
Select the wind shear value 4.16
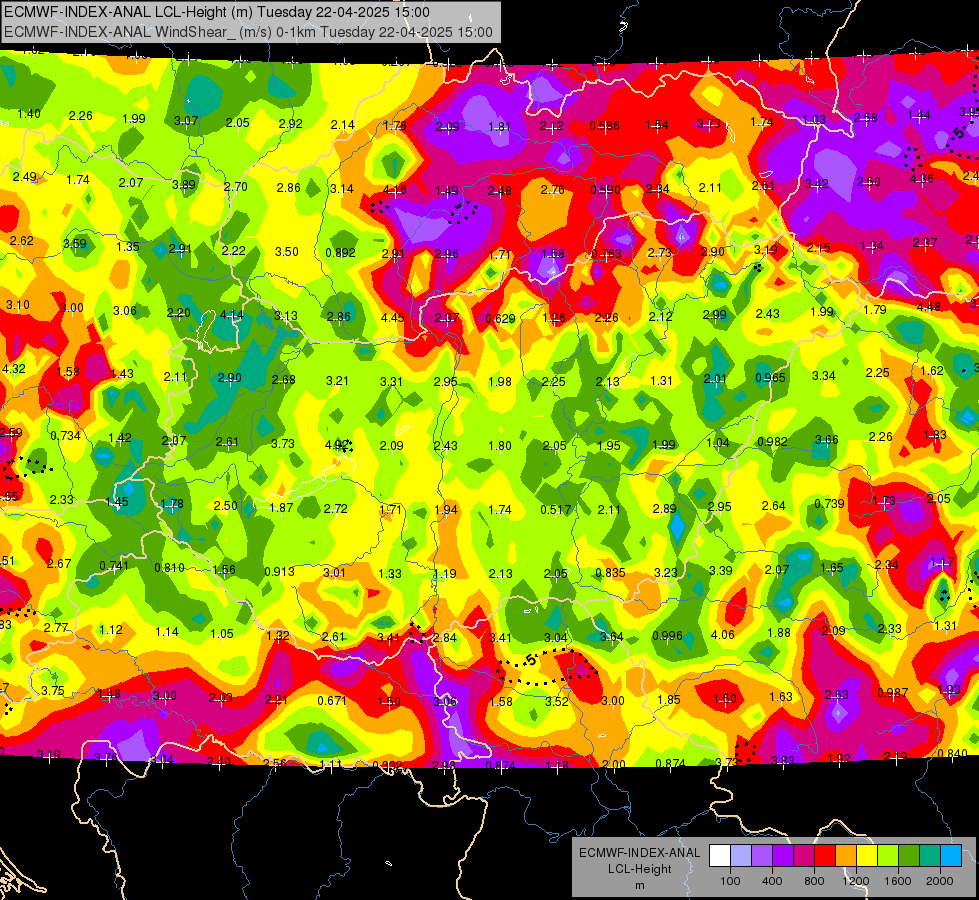395,189
